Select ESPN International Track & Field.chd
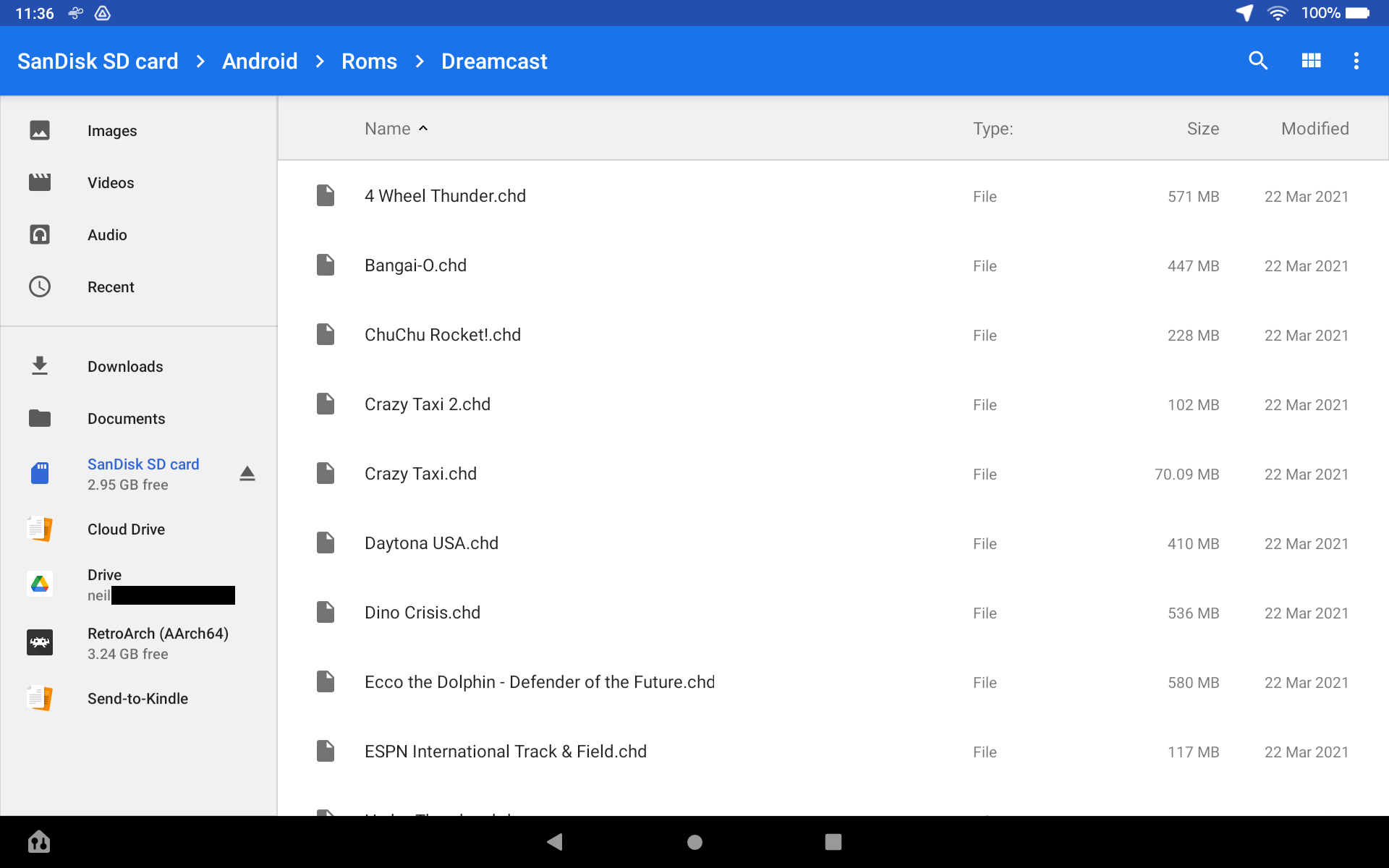Viewport: 1389px width, 868px height. [833, 752]
